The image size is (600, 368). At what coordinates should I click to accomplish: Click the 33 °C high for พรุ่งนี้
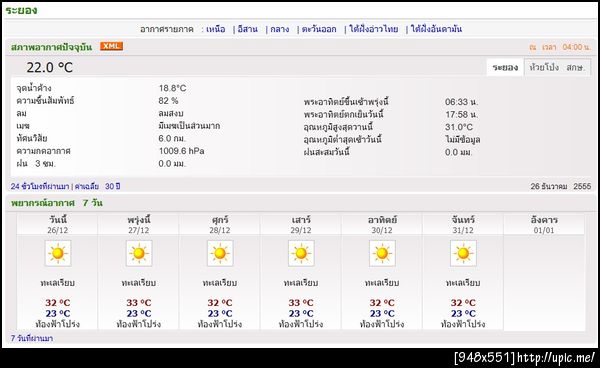click(139, 303)
